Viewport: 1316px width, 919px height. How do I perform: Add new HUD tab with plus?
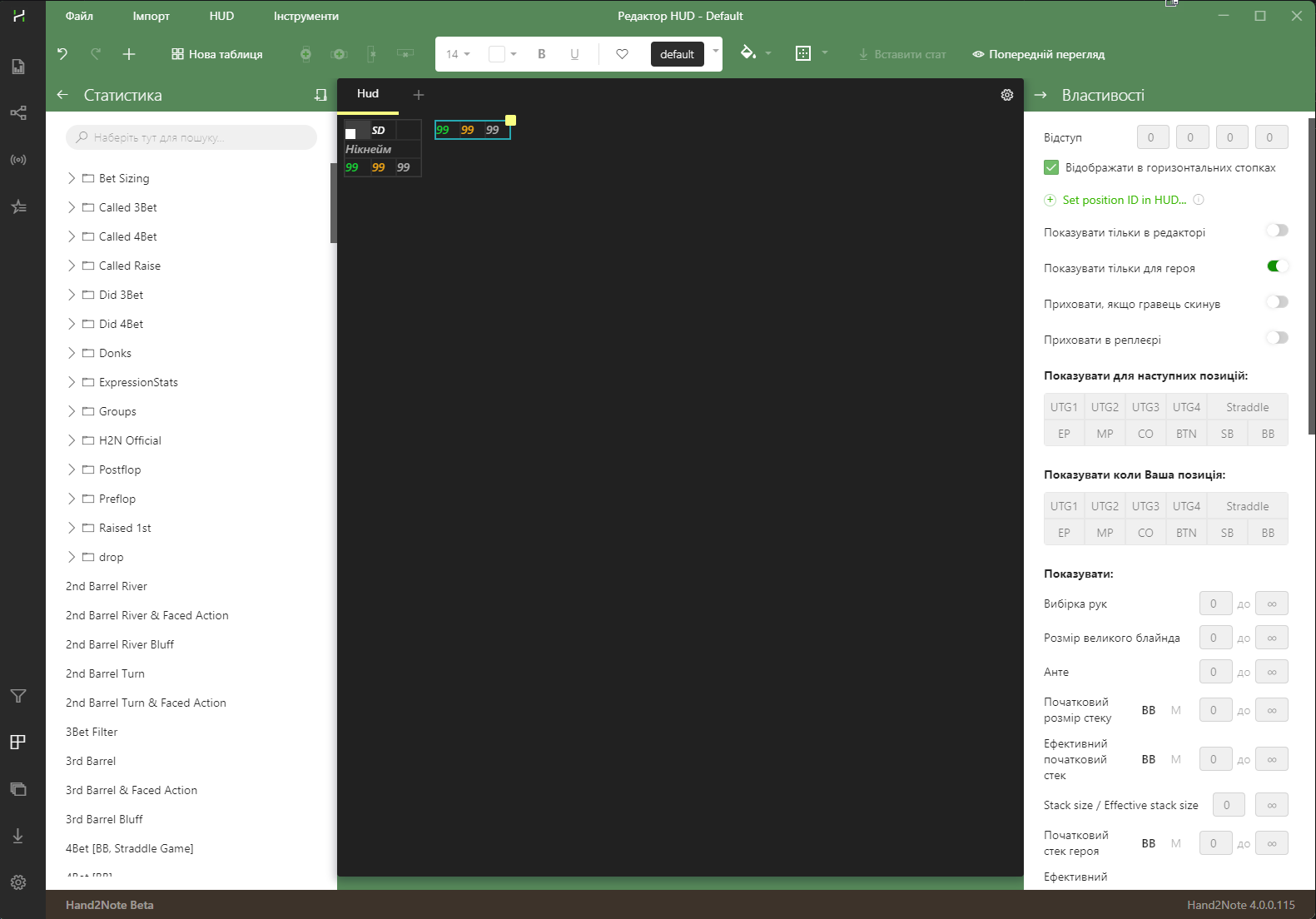click(419, 95)
